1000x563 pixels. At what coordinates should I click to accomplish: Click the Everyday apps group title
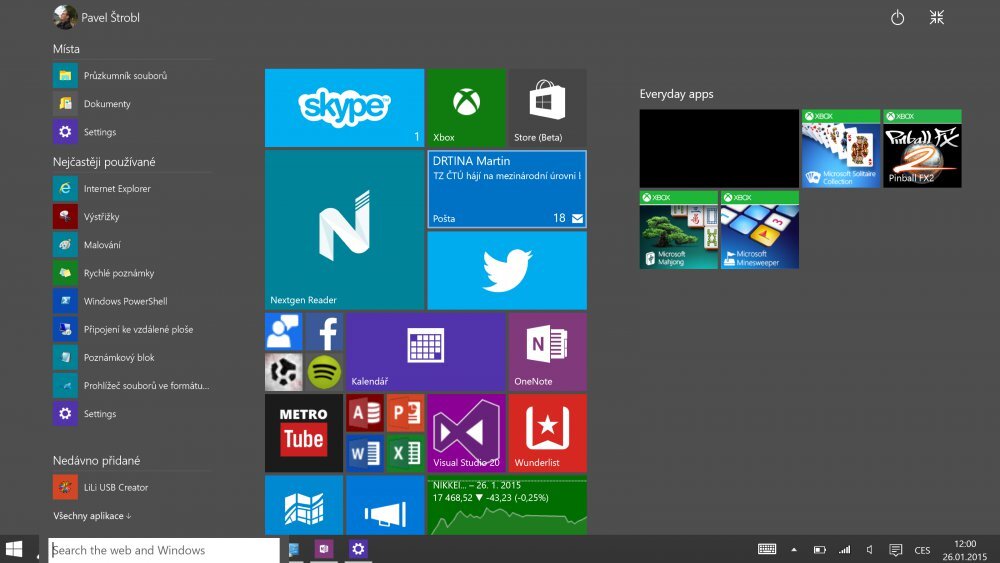677,94
